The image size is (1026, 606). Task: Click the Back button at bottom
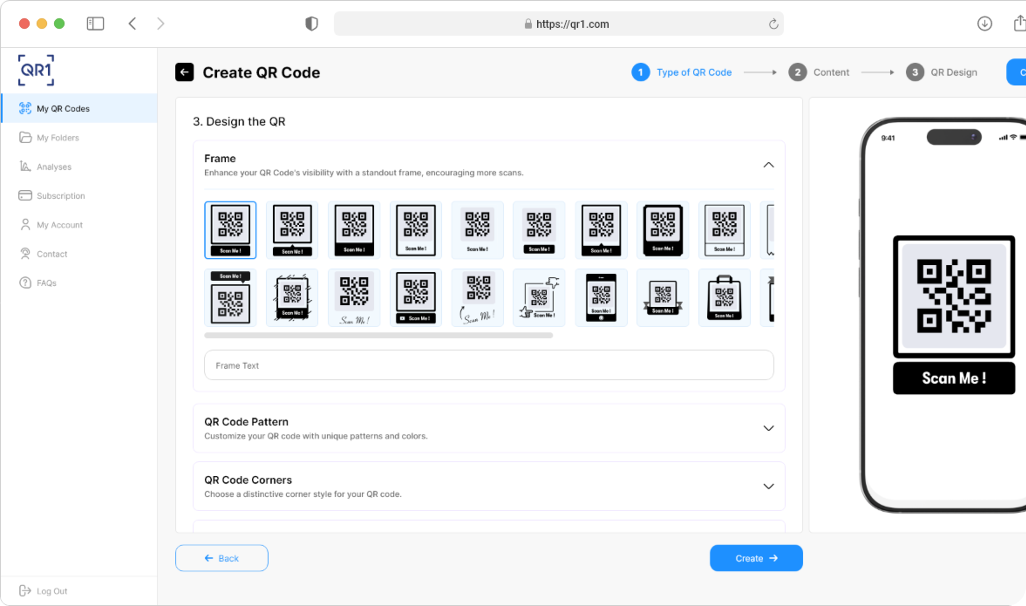(x=221, y=558)
